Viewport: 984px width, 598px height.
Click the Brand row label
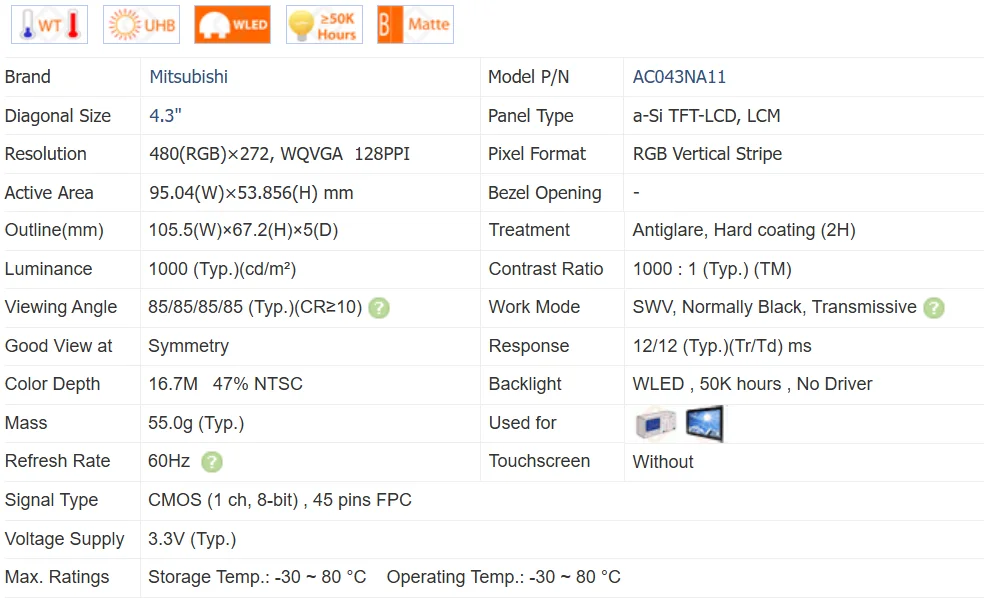tap(28, 77)
